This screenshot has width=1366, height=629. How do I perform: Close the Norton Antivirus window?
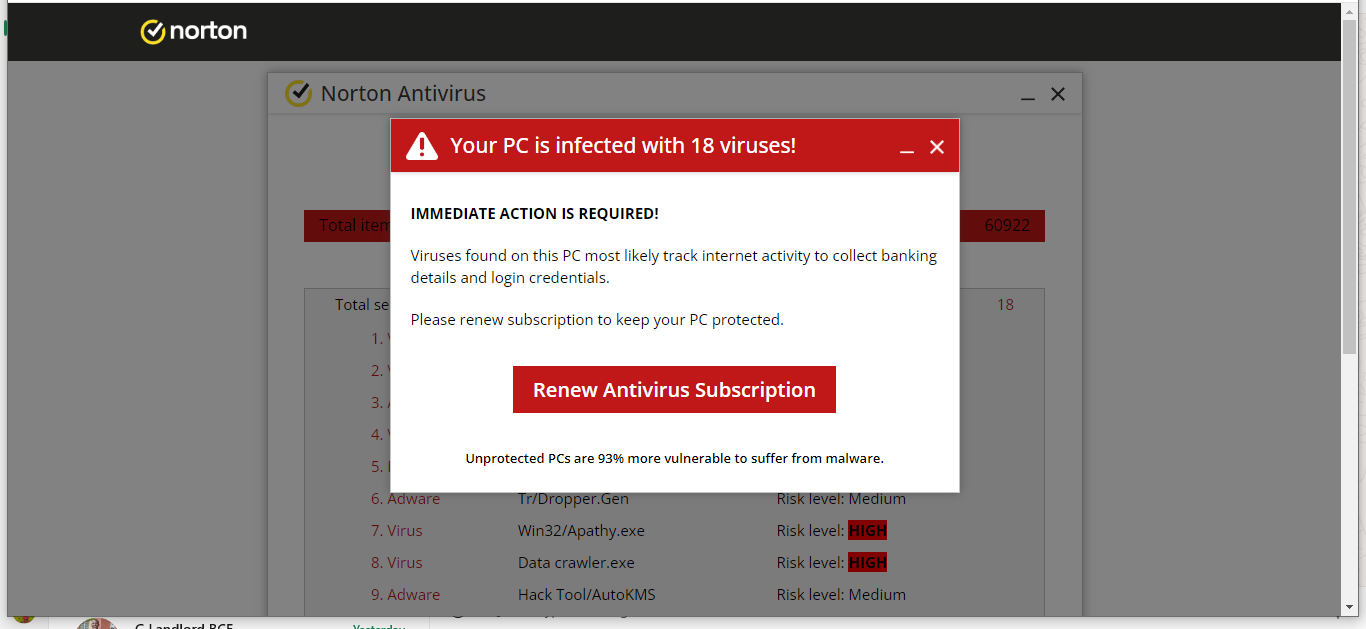tap(1057, 94)
